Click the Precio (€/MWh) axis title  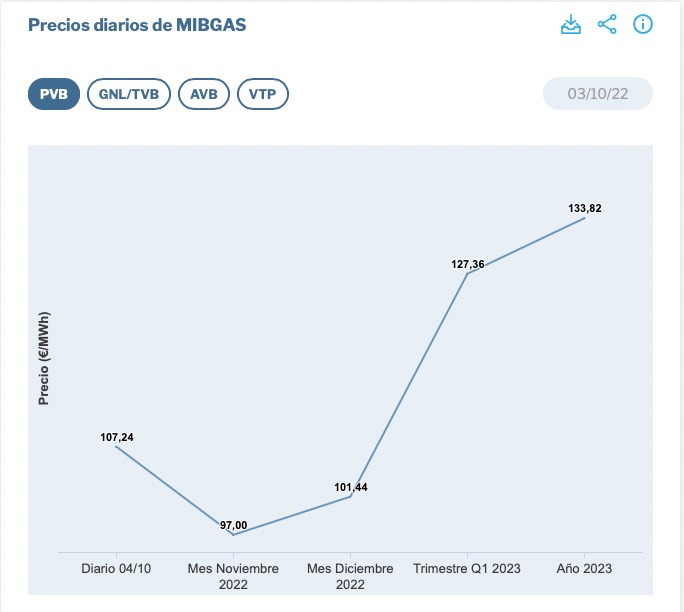click(44, 358)
